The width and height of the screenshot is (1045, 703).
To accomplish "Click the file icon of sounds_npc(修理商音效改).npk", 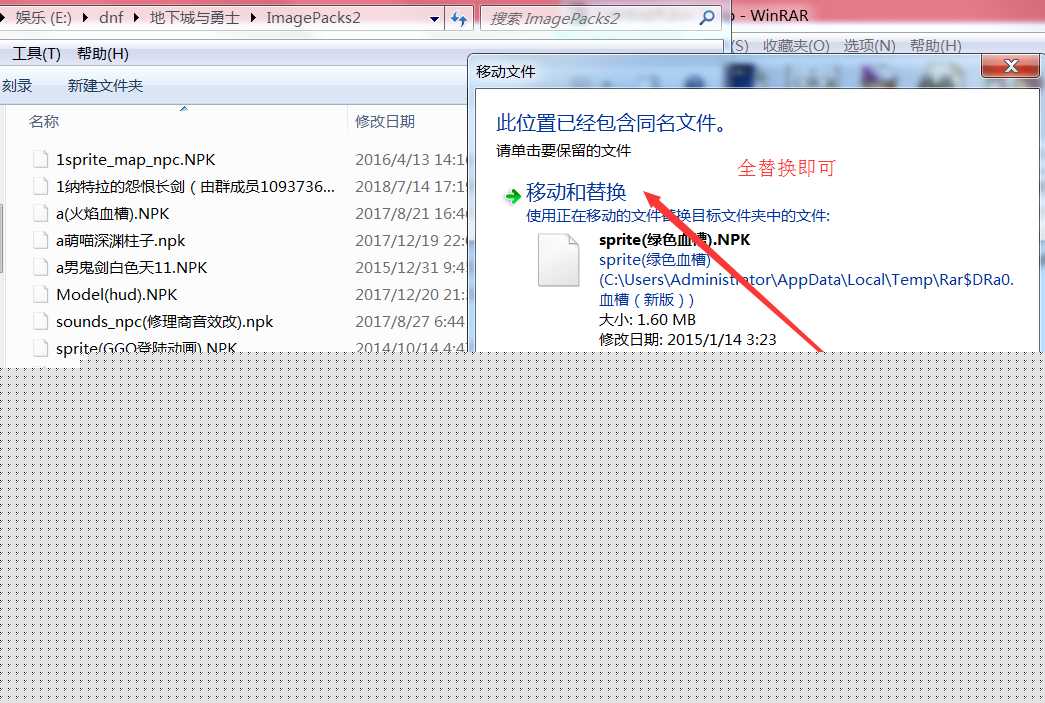I will [41, 321].
